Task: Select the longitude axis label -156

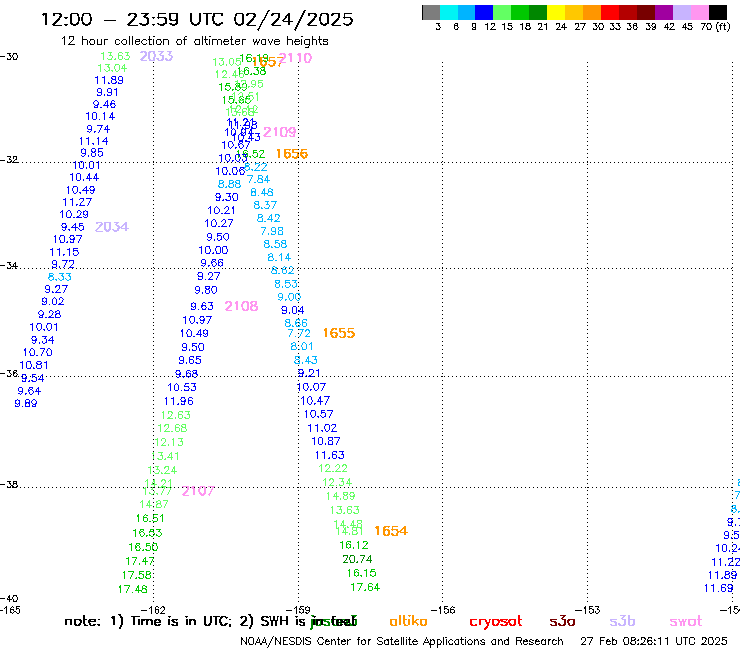Action: click(443, 610)
